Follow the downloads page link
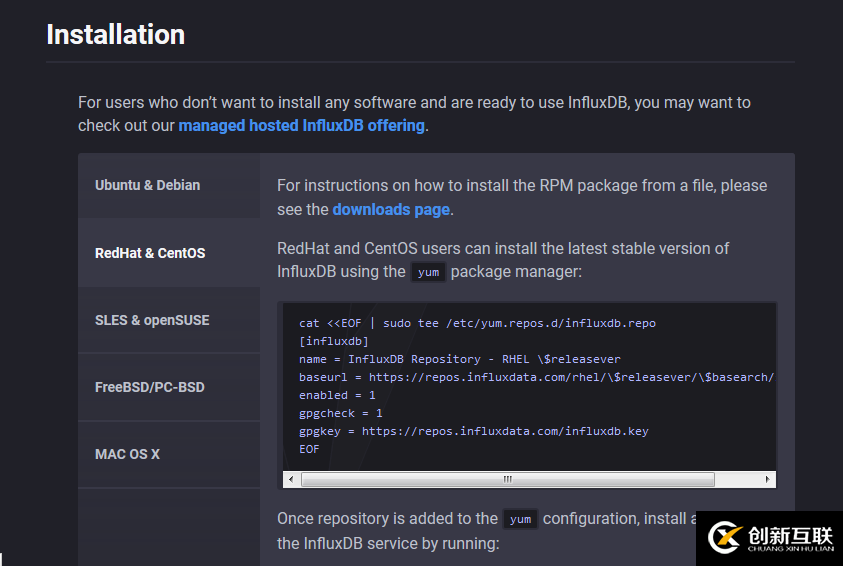The height and width of the screenshot is (566, 843). point(391,209)
